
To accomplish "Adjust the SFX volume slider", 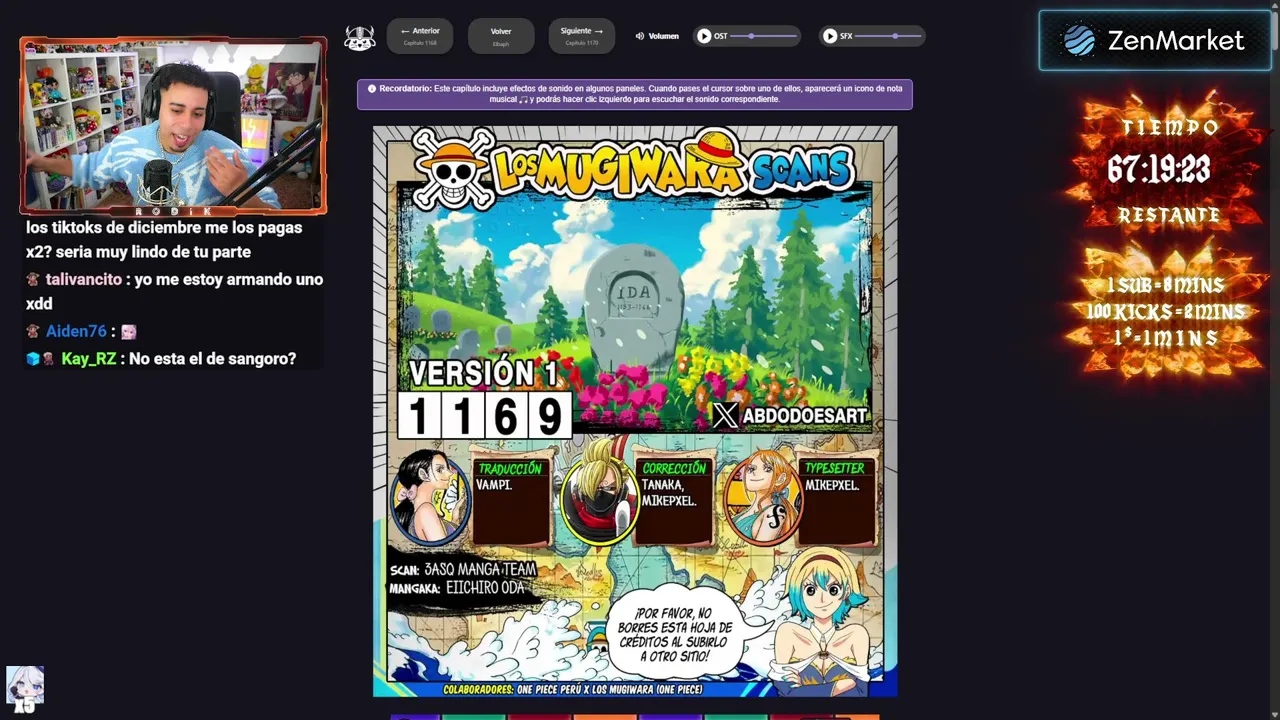I will click(x=889, y=36).
